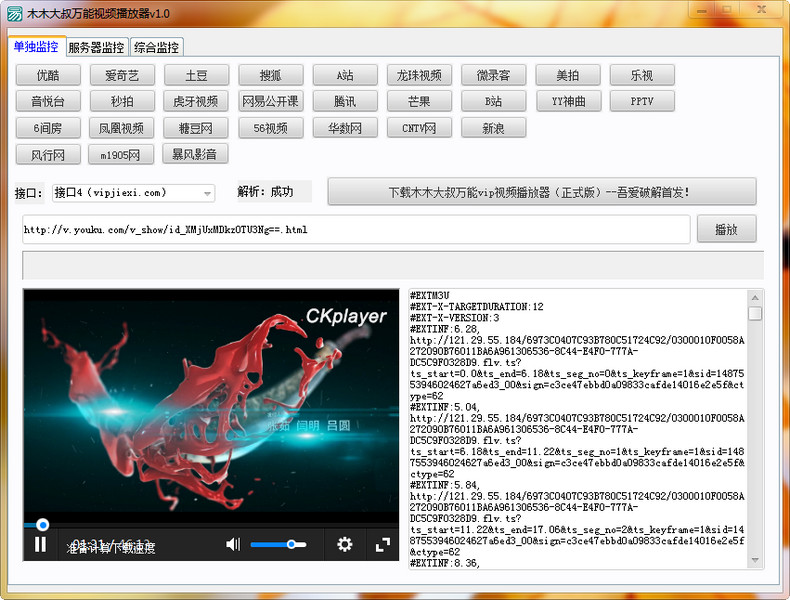Click the 新浪 button

click(494, 128)
